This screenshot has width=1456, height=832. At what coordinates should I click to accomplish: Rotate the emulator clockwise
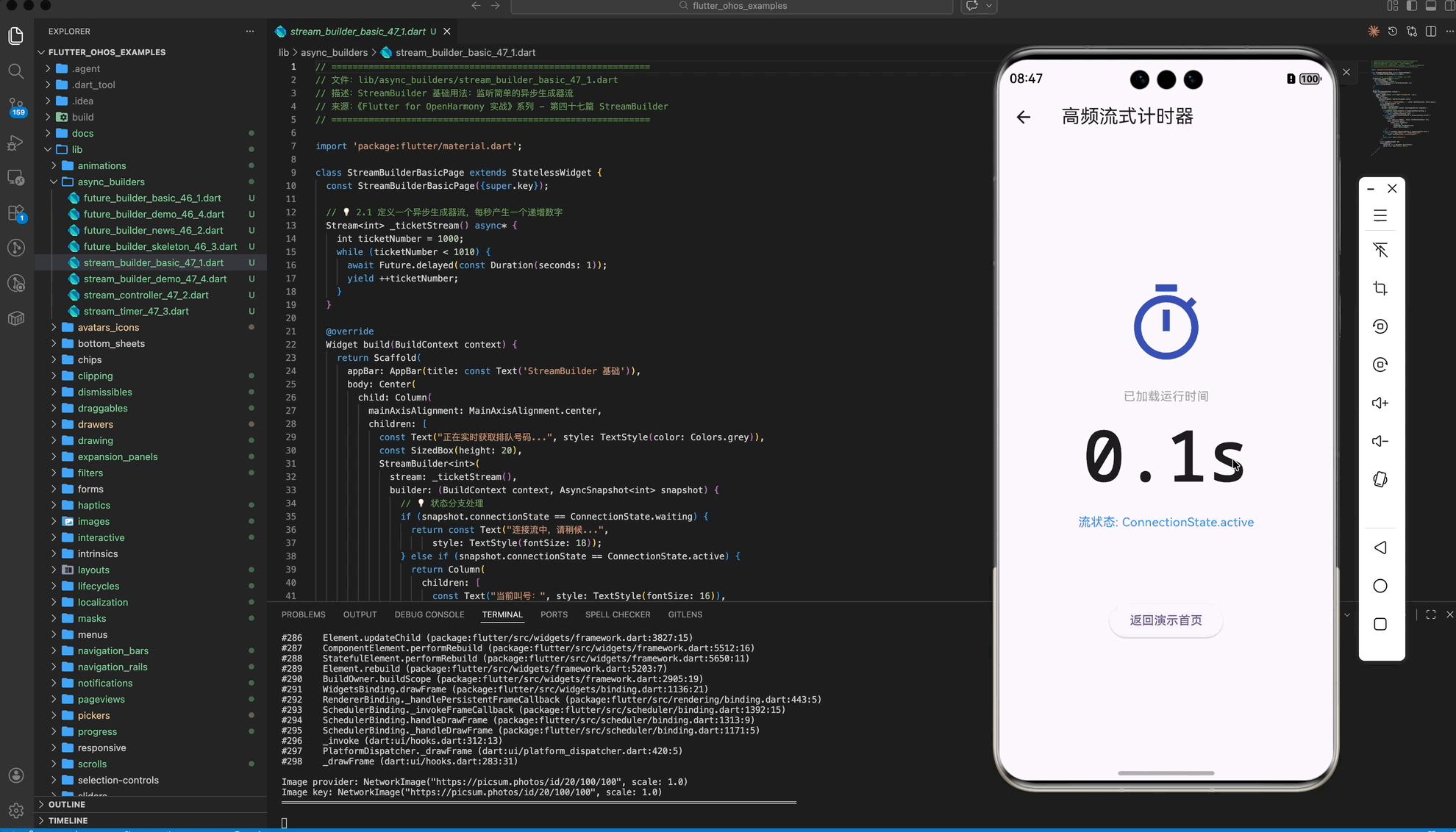click(x=1380, y=365)
